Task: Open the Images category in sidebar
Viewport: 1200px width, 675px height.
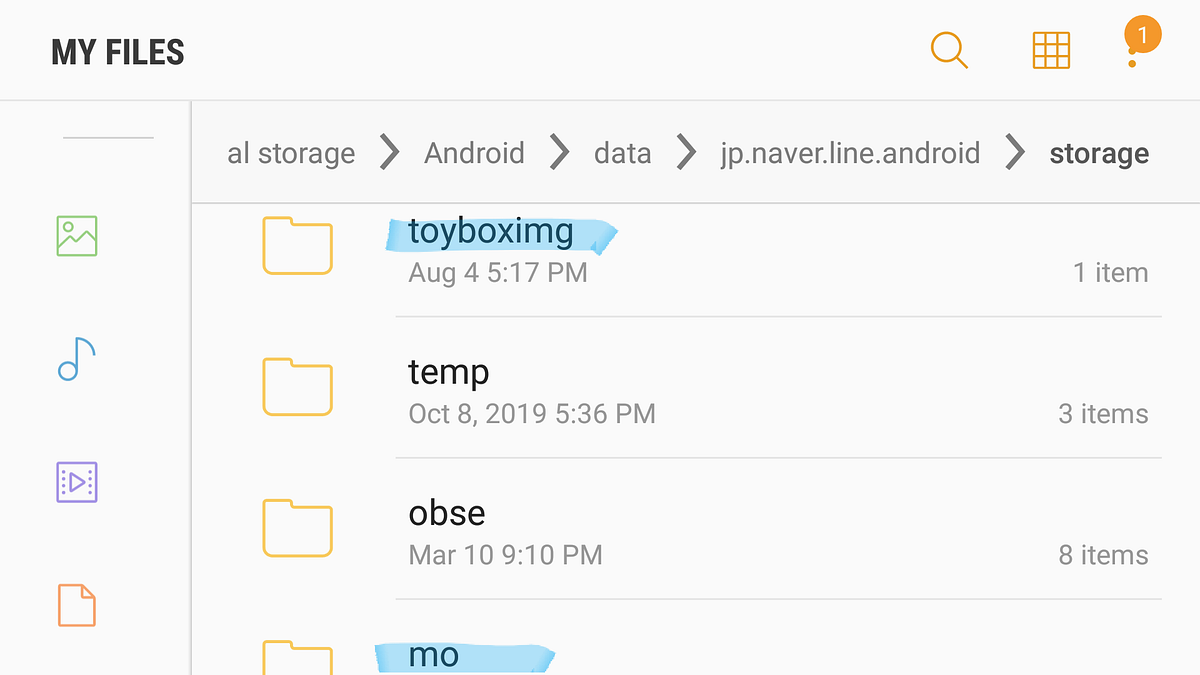Action: tap(77, 236)
